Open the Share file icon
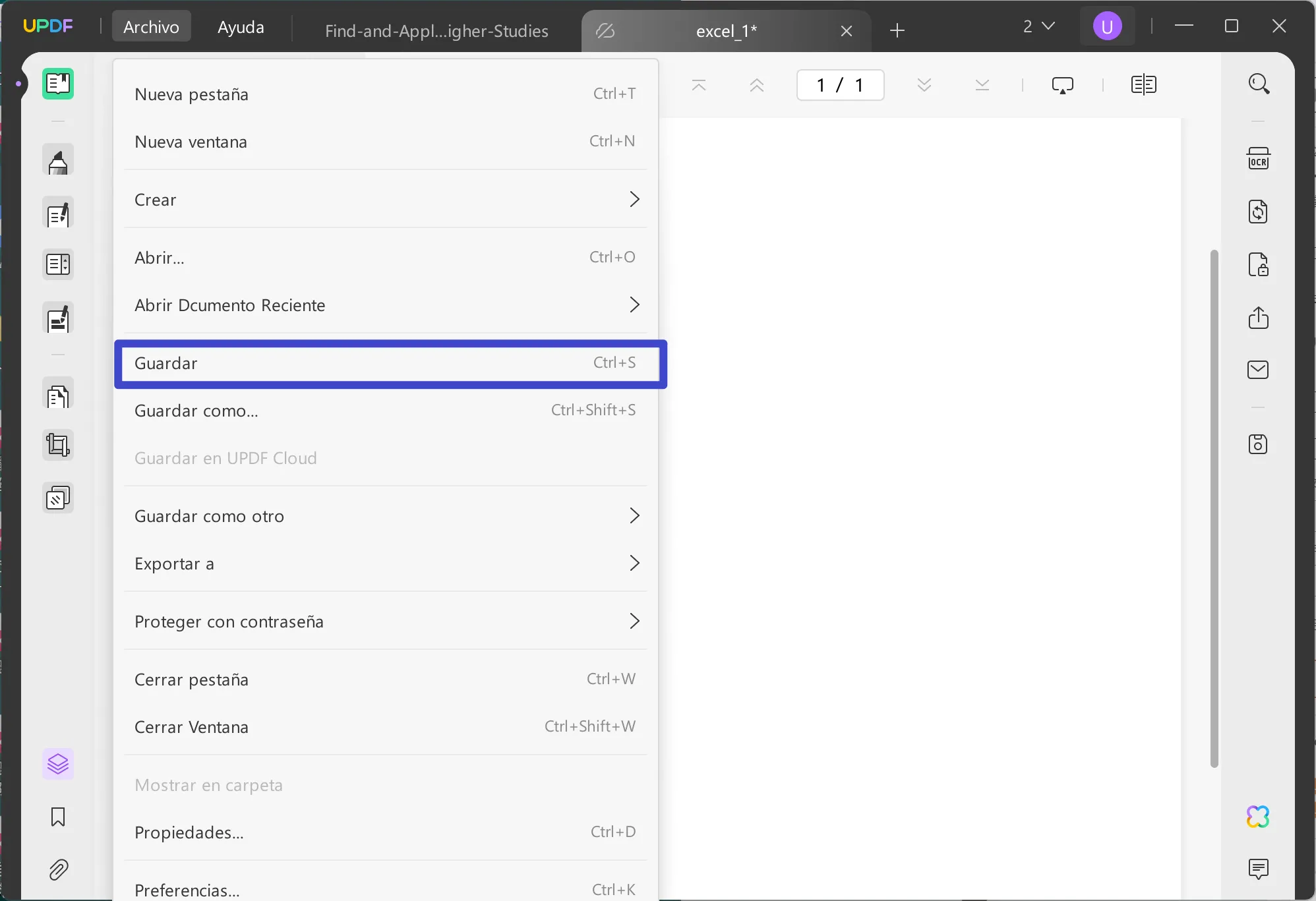Screen dimensions: 1316x901 [x=1259, y=317]
